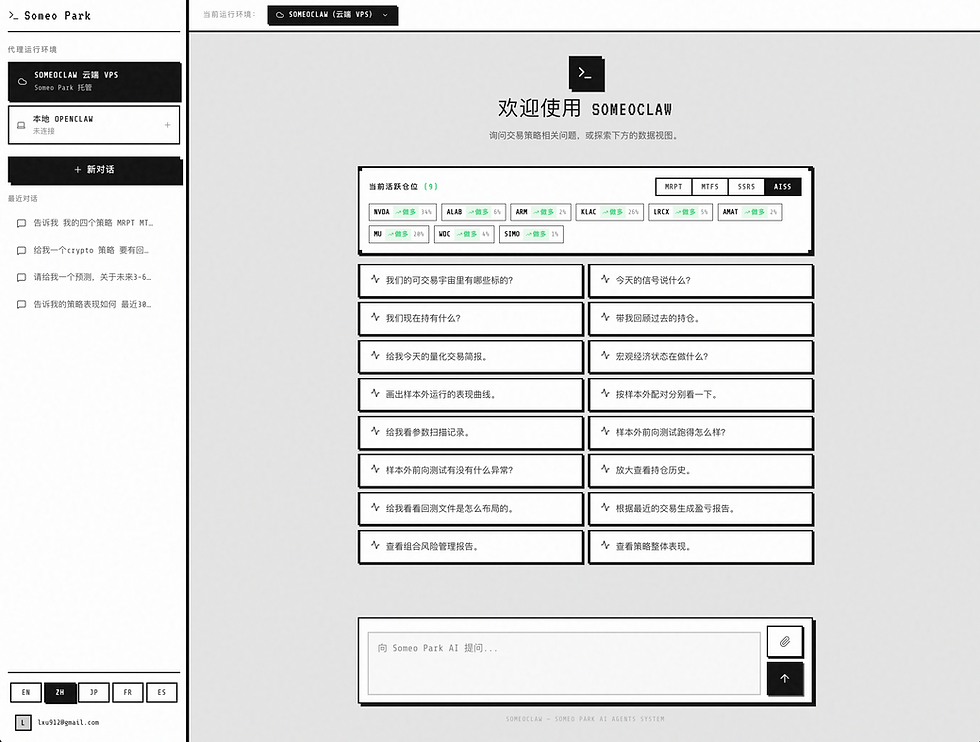
Task: Select prompt 放大查看持仓历史。
Action: (701, 471)
